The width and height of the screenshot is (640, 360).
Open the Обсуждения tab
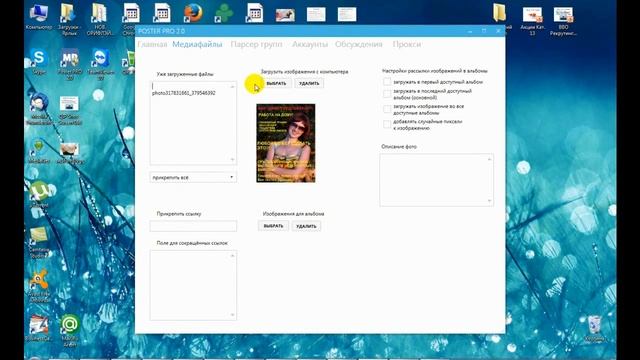point(359,44)
